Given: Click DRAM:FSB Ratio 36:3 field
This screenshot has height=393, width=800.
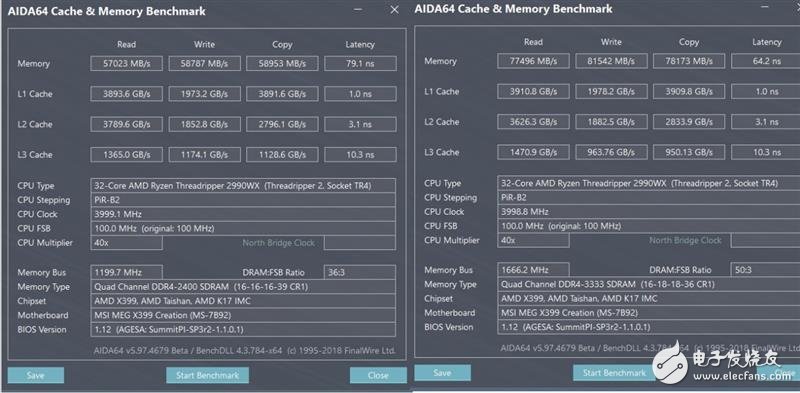Looking at the screenshot, I should pyautogui.click(x=360, y=272).
